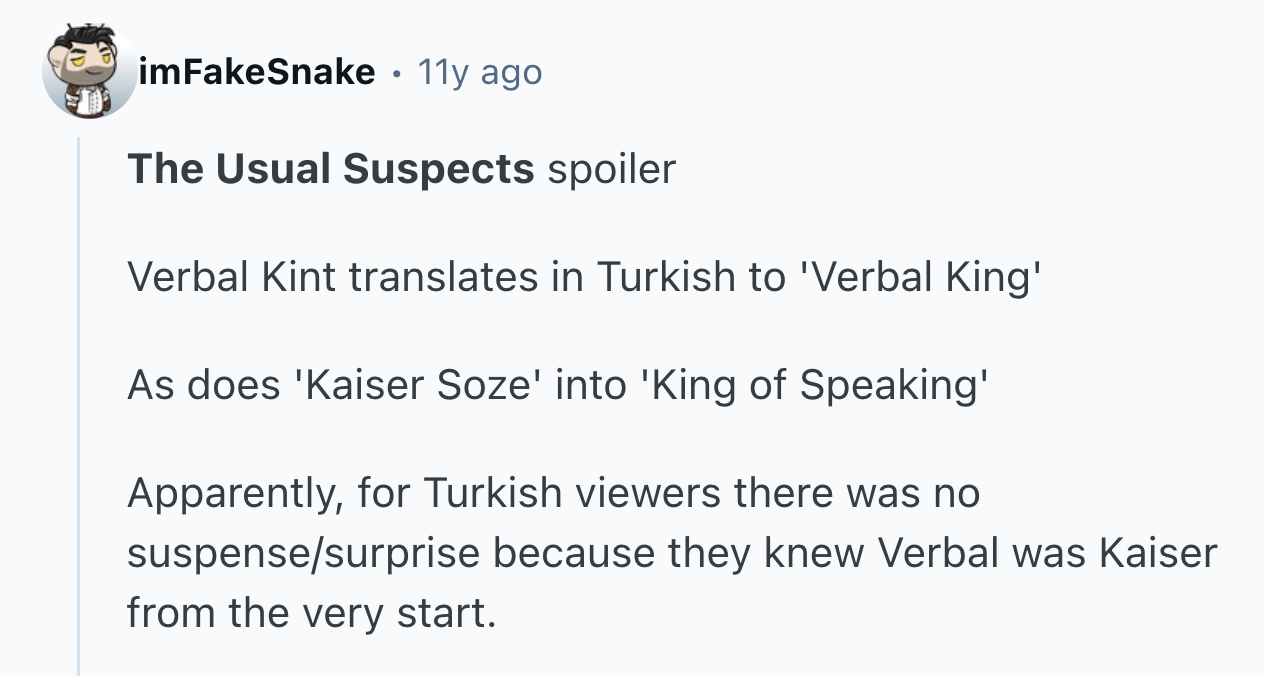Click the word 'spoiler' after the title
Viewport: 1264px width, 676px height.
click(x=612, y=169)
